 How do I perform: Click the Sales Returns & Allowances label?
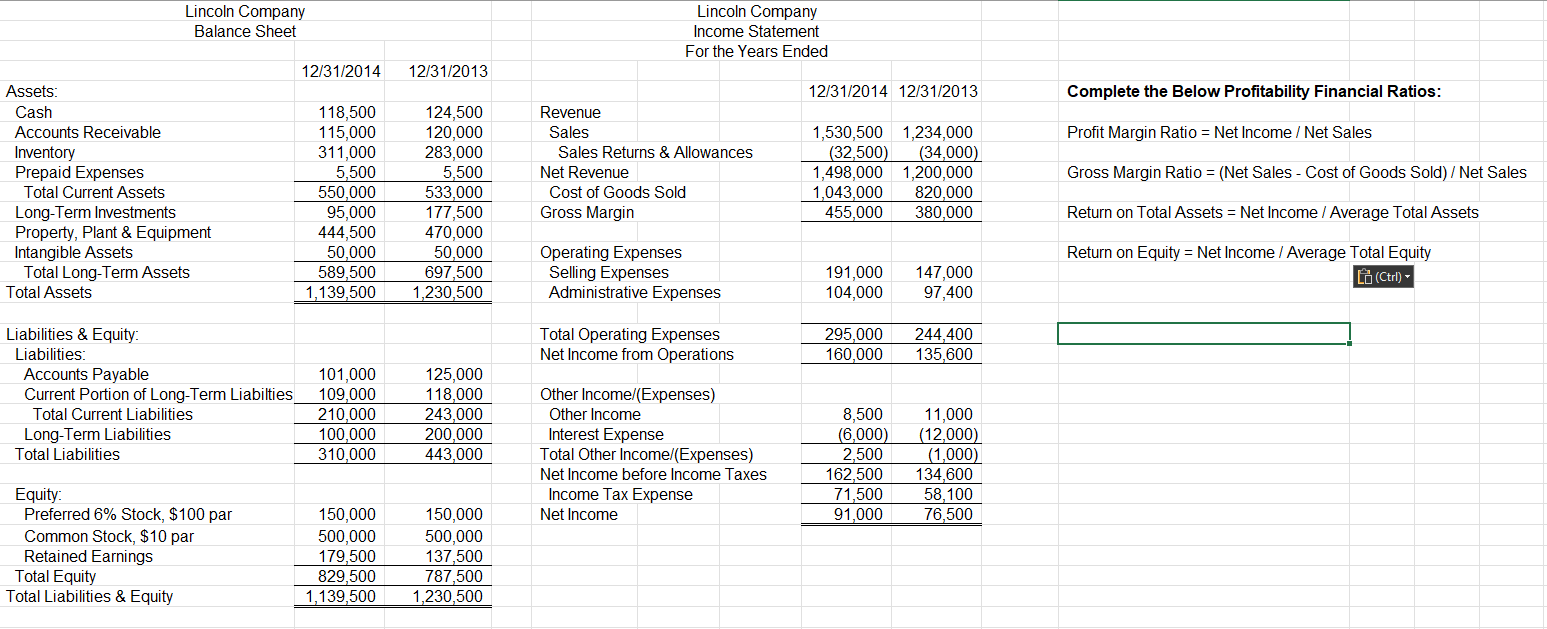coord(655,152)
